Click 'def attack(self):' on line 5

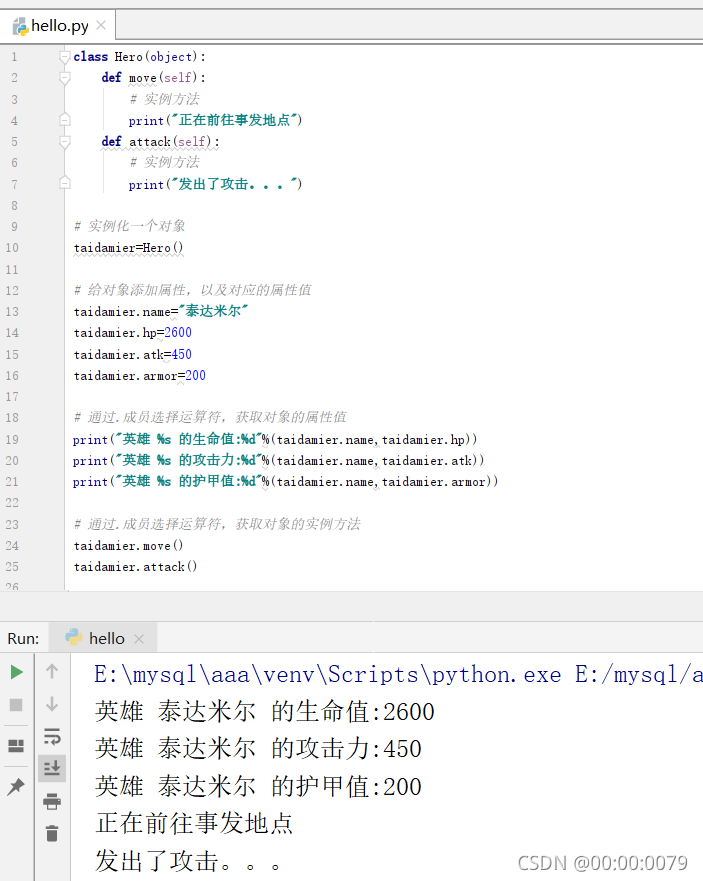click(x=160, y=142)
